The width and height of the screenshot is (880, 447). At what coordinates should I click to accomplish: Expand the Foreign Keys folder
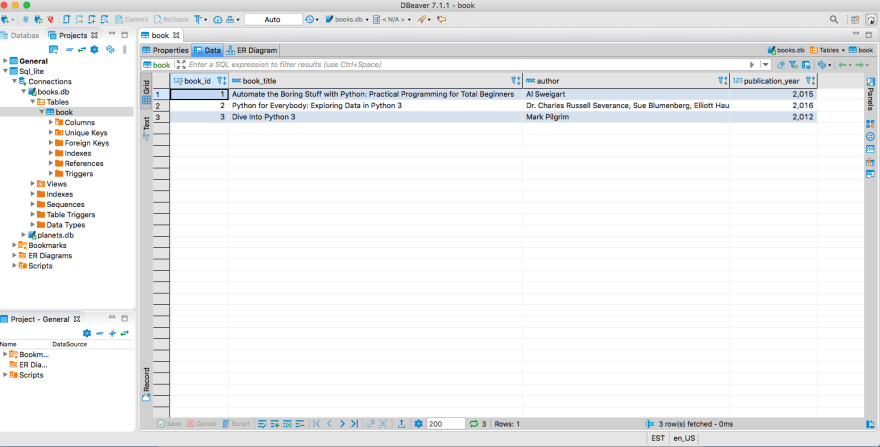click(51, 143)
